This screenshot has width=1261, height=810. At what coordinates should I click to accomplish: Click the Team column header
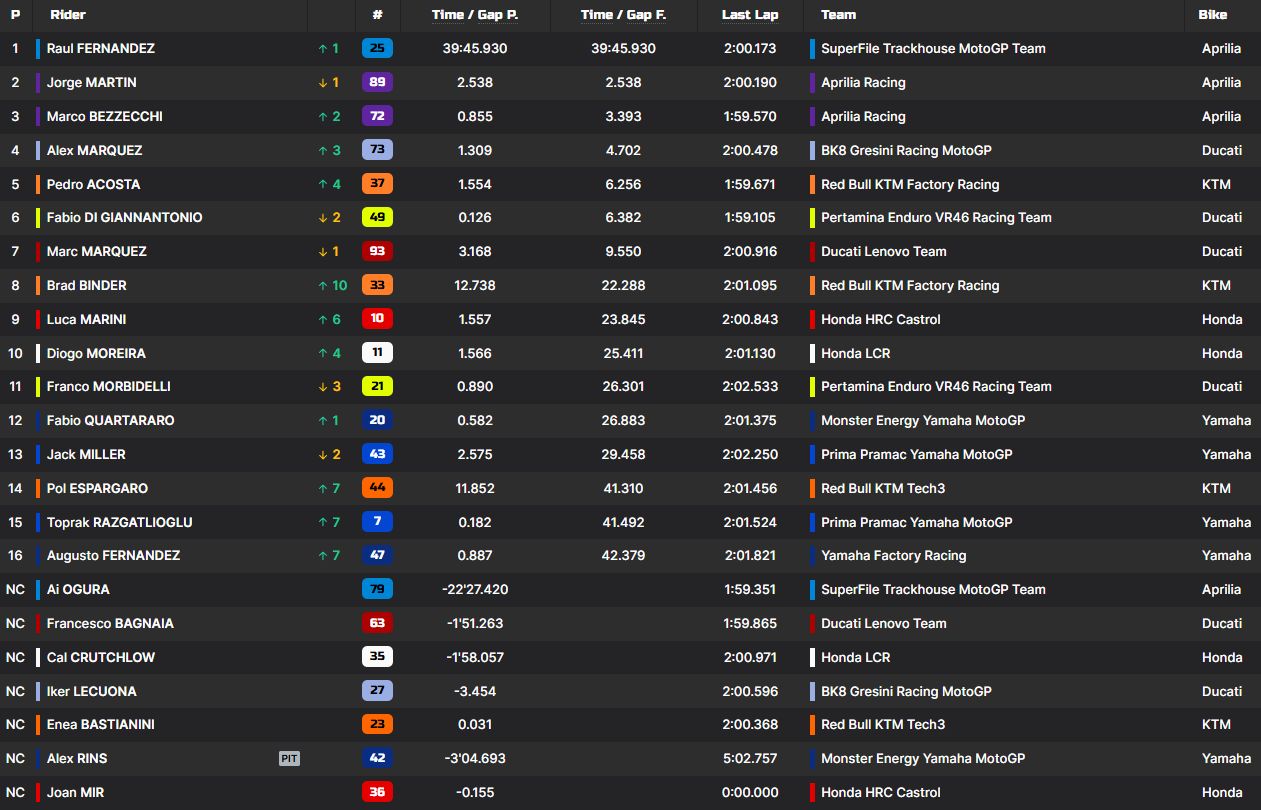[x=838, y=15]
